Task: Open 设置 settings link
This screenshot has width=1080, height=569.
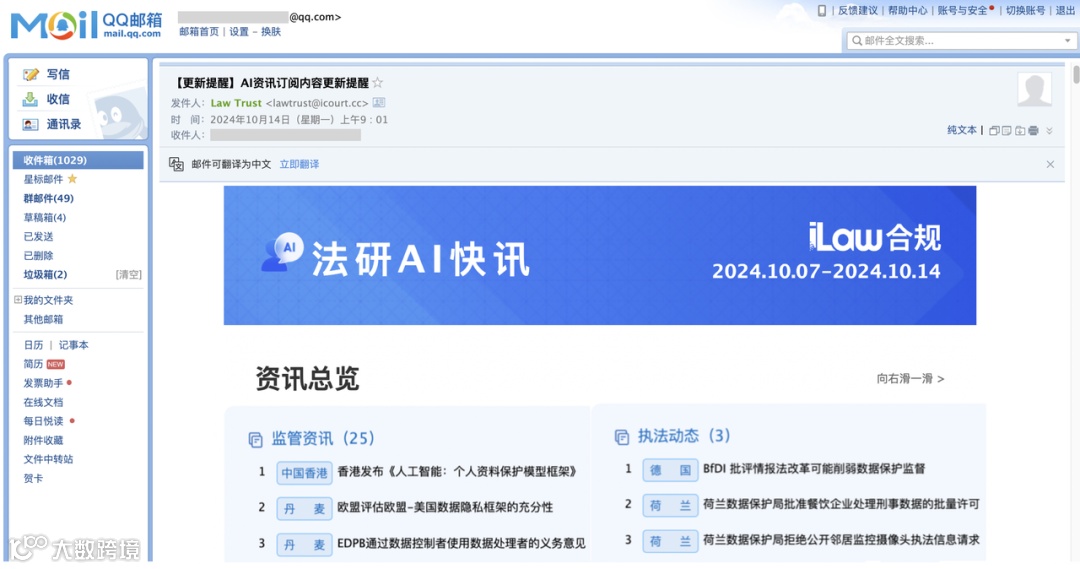Action: click(x=239, y=32)
